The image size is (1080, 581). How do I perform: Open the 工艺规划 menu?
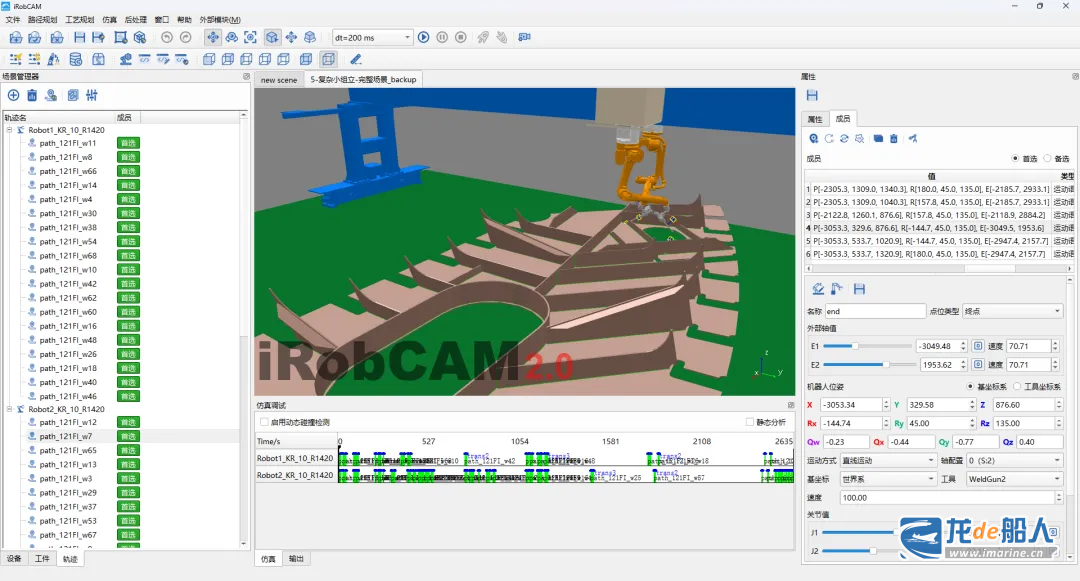(79, 20)
